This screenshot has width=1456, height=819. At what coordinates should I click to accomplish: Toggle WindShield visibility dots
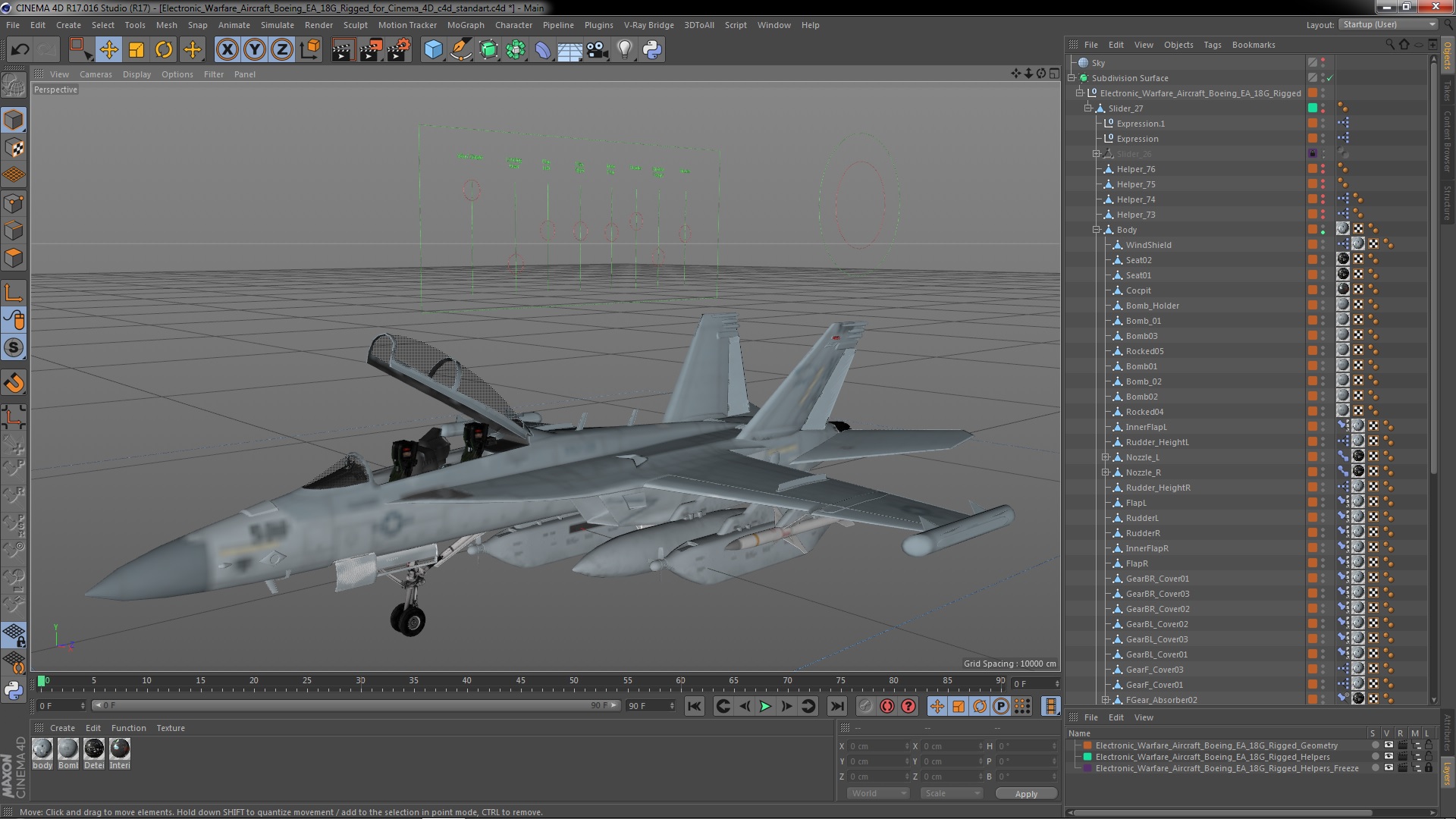point(1323,245)
